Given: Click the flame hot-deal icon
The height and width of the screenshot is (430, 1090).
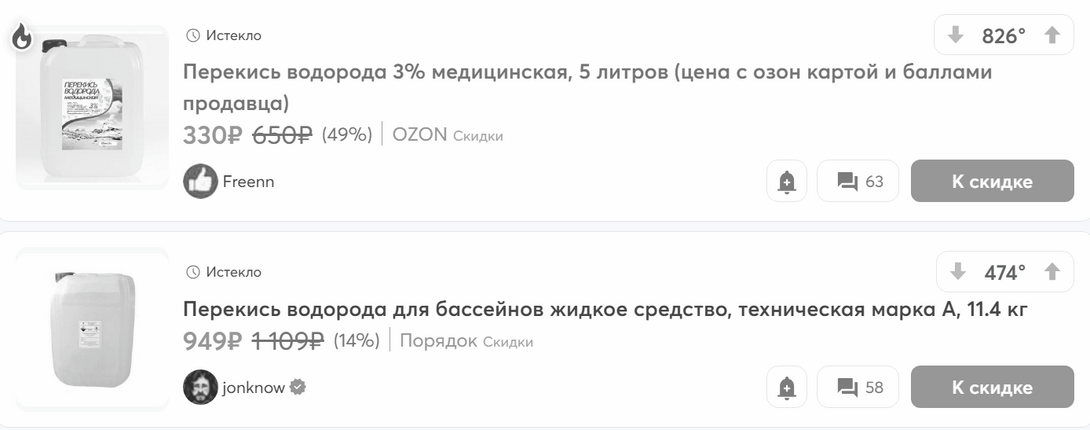Looking at the screenshot, I should pyautogui.click(x=22, y=38).
